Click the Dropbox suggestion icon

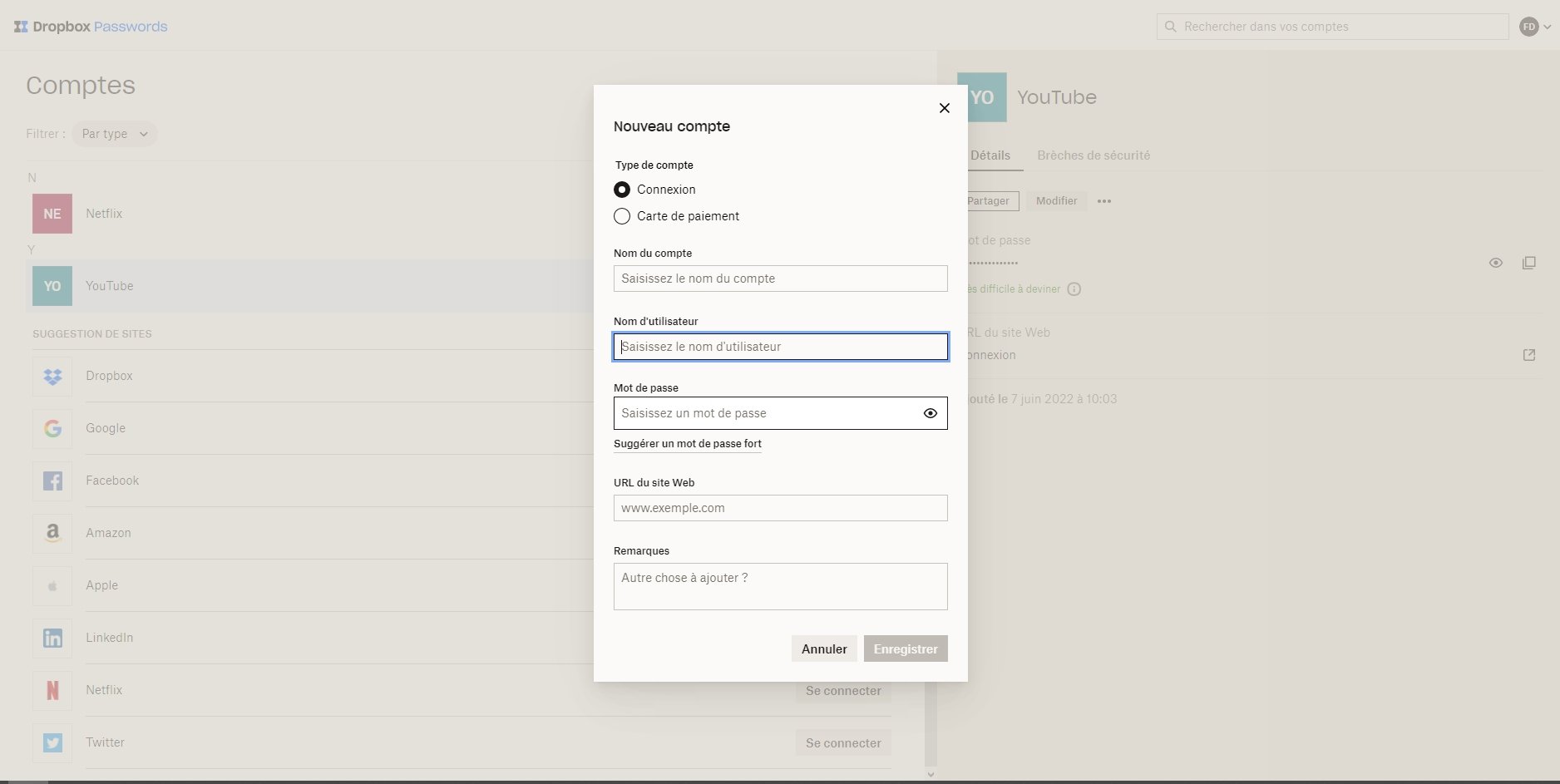52,376
